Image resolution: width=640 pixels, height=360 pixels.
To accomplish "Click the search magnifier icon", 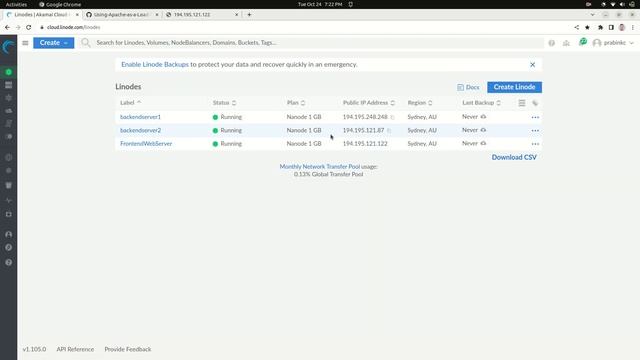I will point(85,42).
